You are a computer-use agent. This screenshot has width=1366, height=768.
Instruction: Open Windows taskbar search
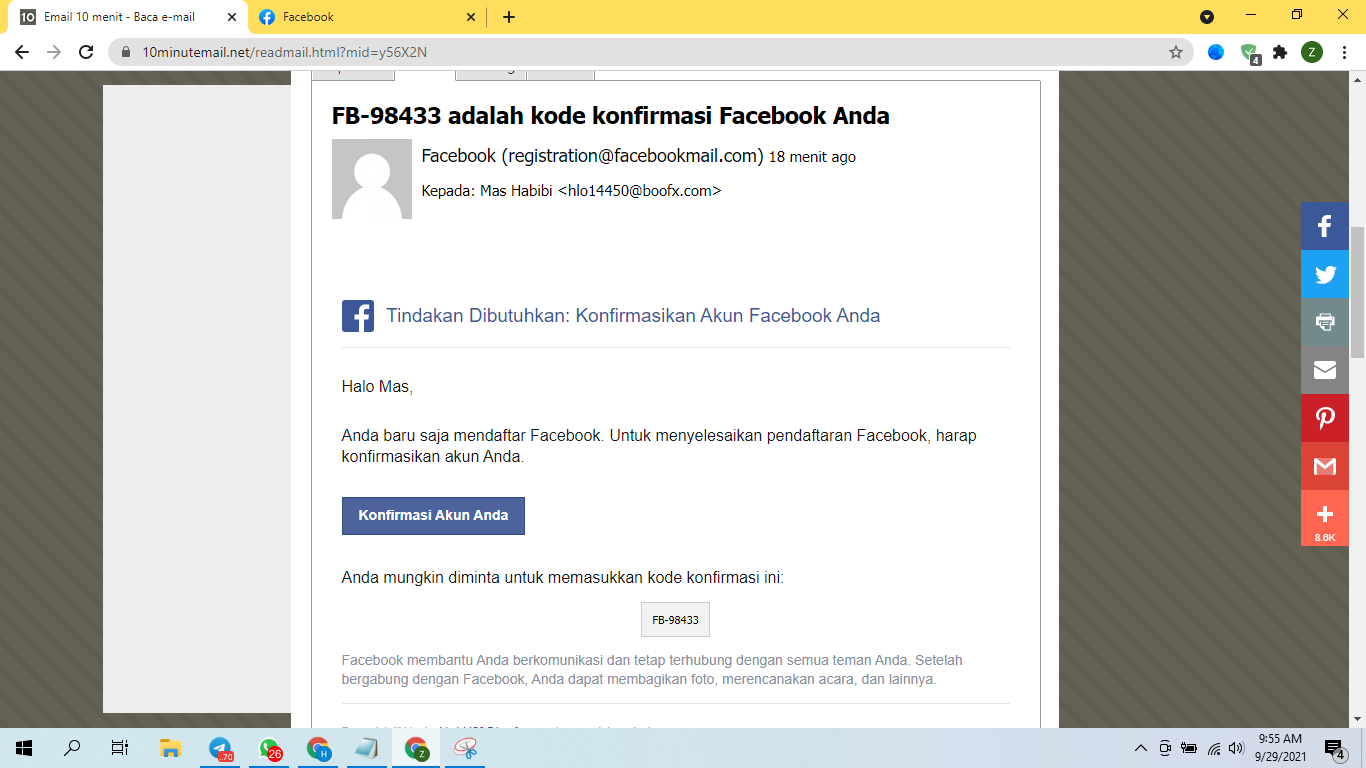pos(72,747)
